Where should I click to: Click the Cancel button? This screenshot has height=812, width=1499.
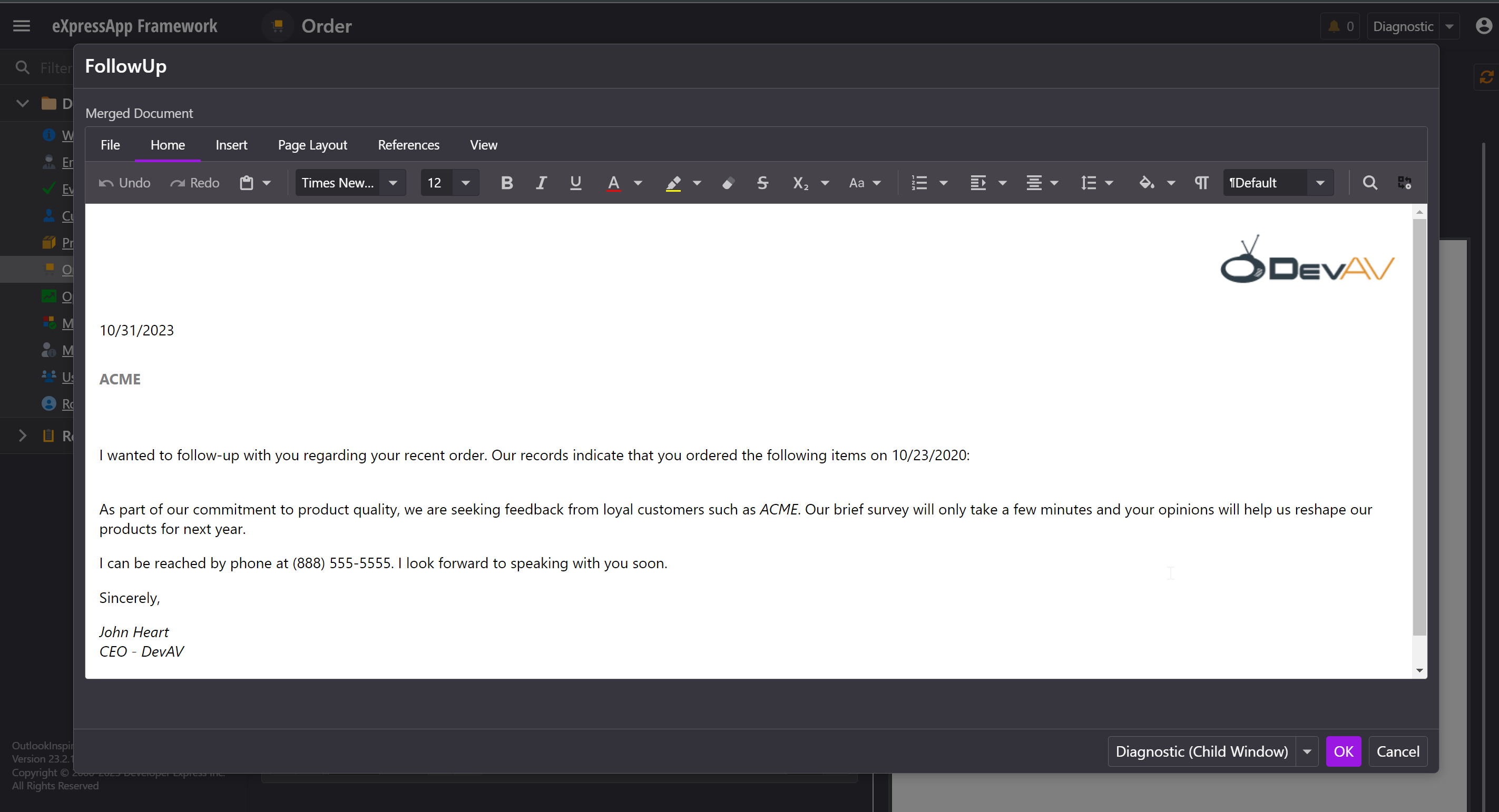[x=1397, y=751]
